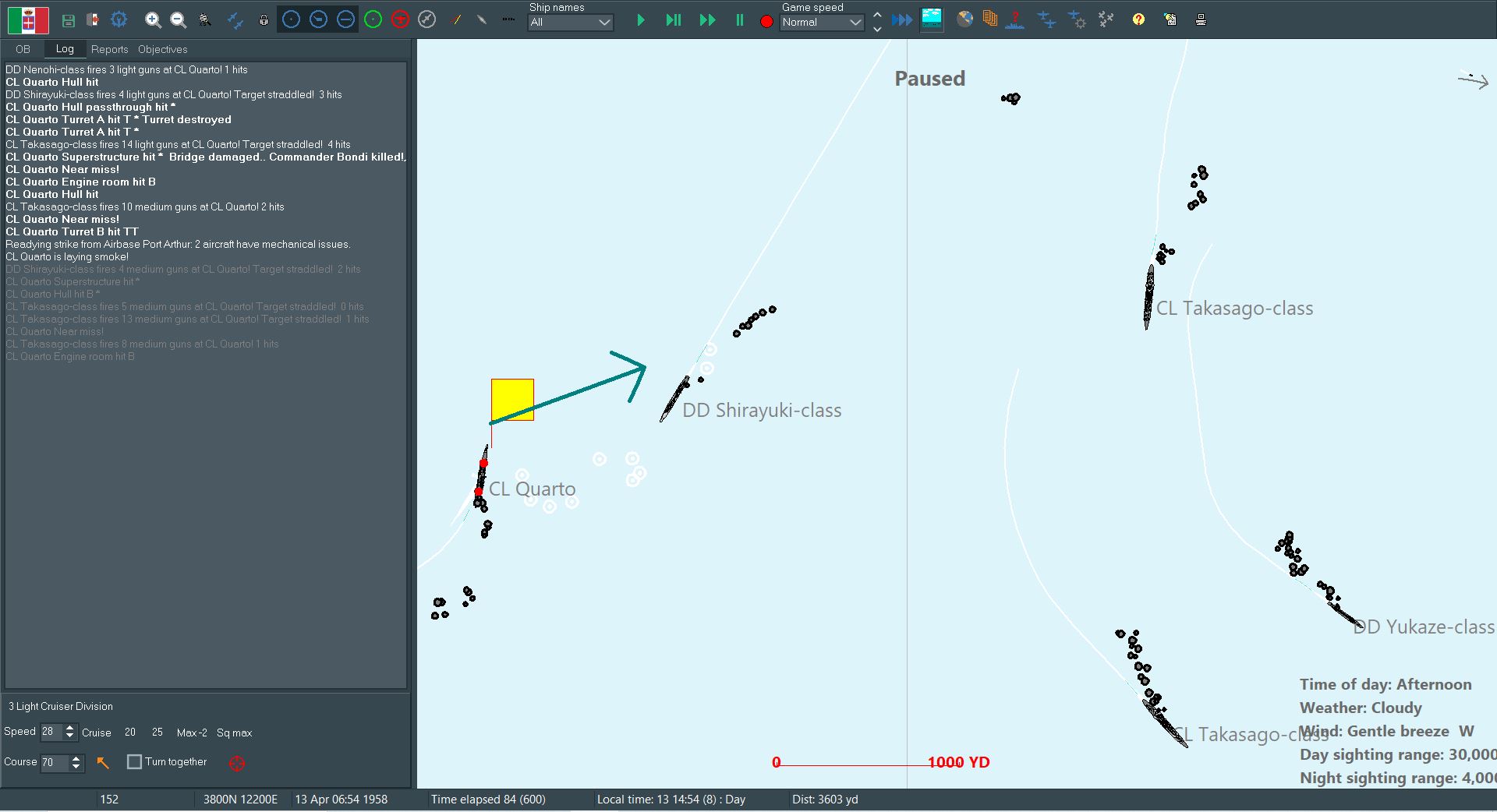The width and height of the screenshot is (1497, 812).
Task: Switch to the Objectives tab
Action: [x=162, y=49]
